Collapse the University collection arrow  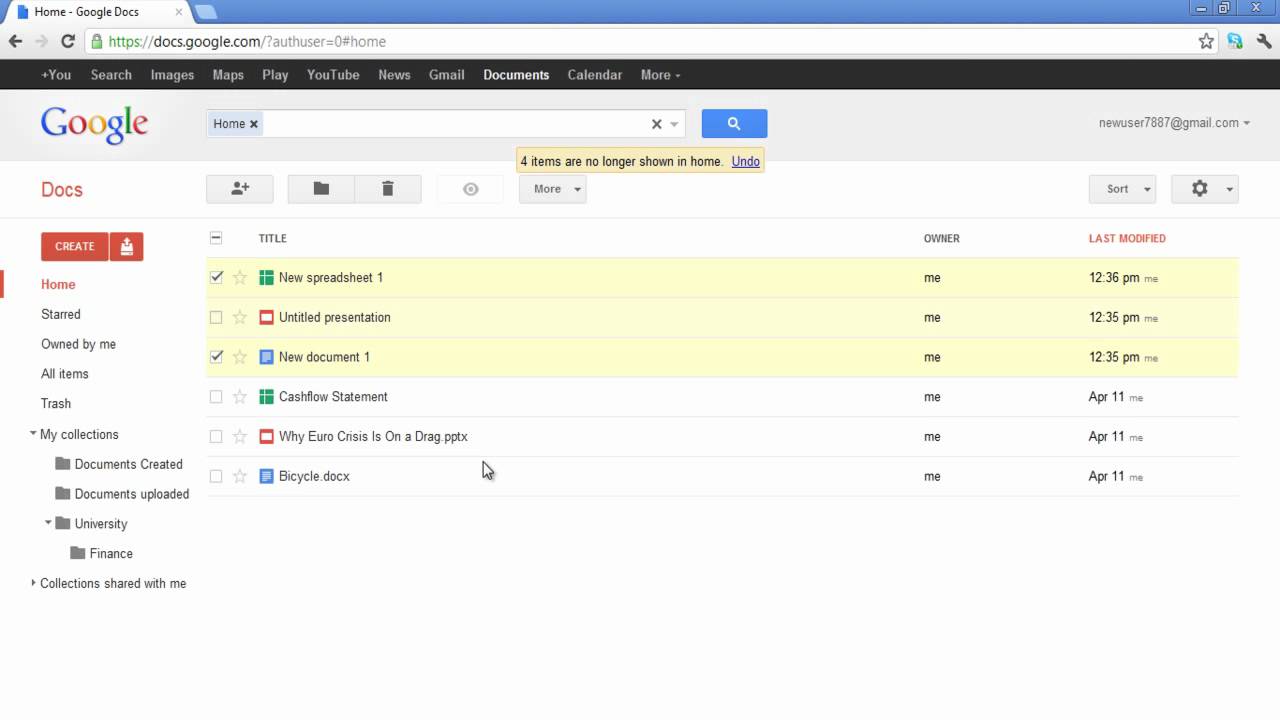click(x=48, y=523)
